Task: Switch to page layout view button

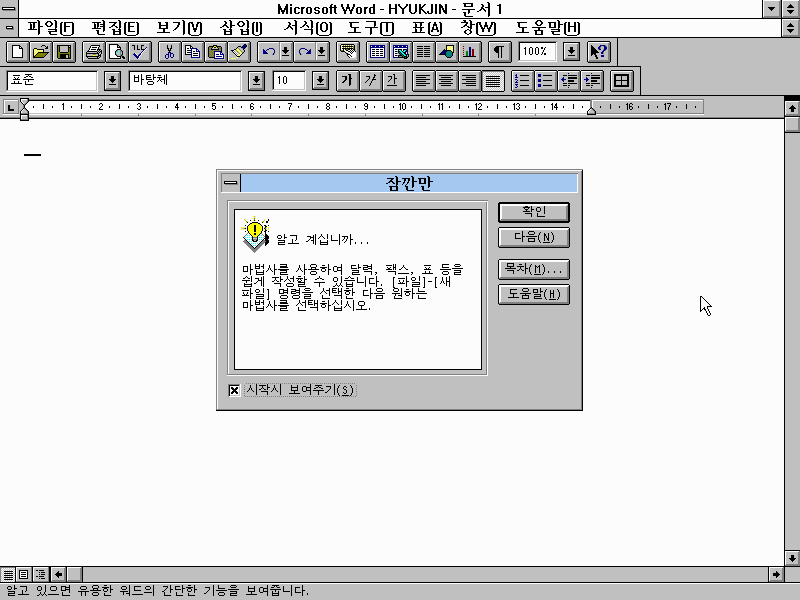Action: [x=23, y=574]
